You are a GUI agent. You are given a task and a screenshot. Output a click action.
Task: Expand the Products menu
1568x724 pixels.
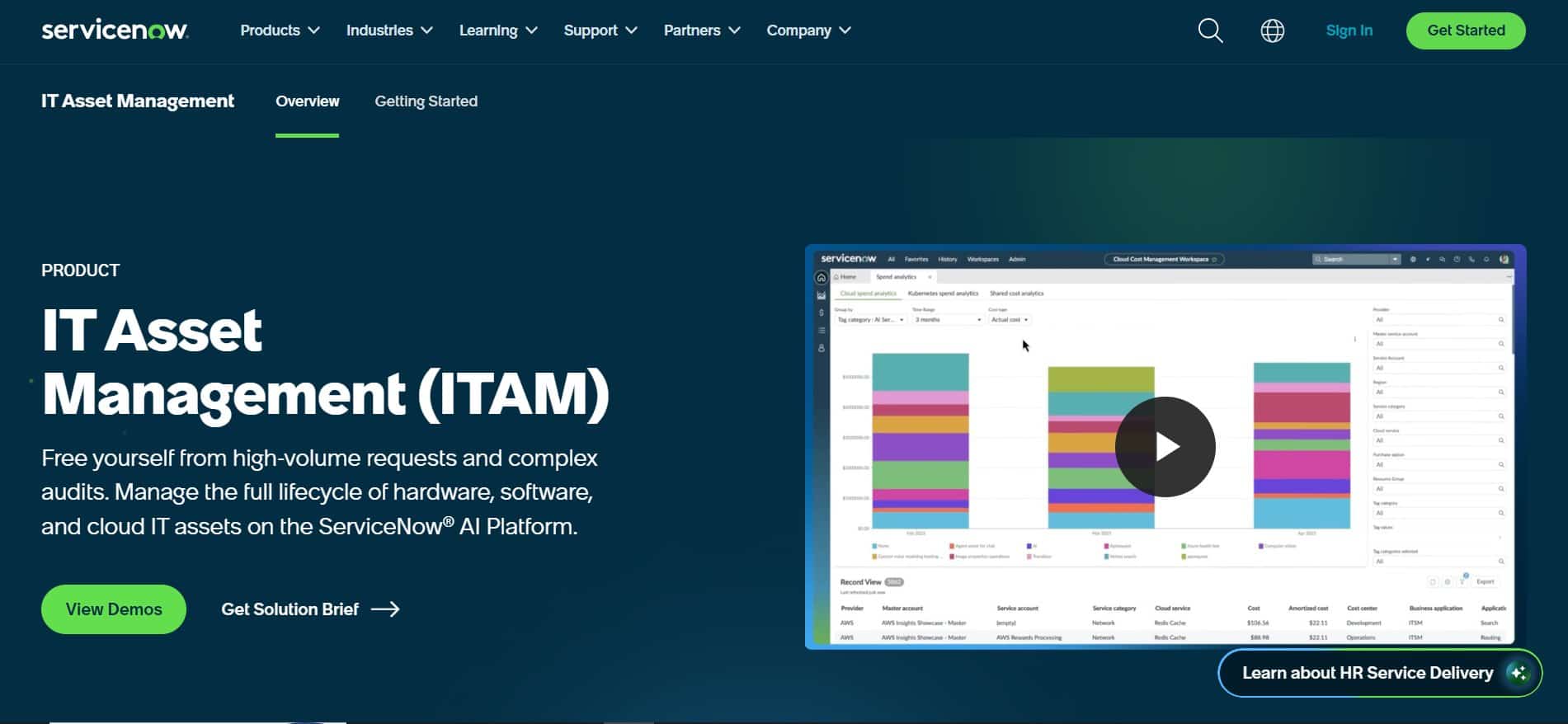(x=280, y=31)
